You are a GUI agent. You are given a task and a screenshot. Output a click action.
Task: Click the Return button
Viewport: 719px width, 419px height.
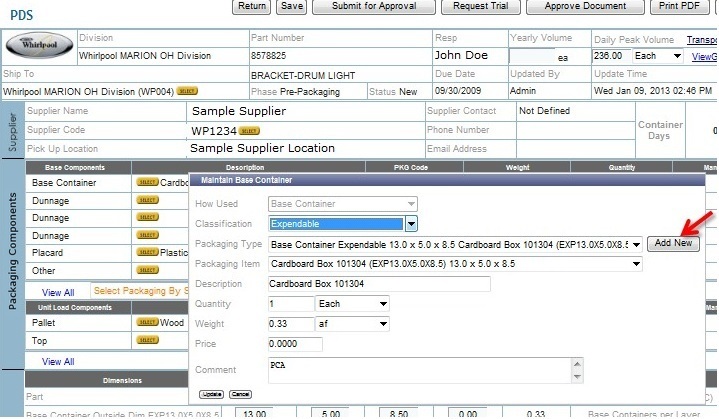[x=252, y=6]
